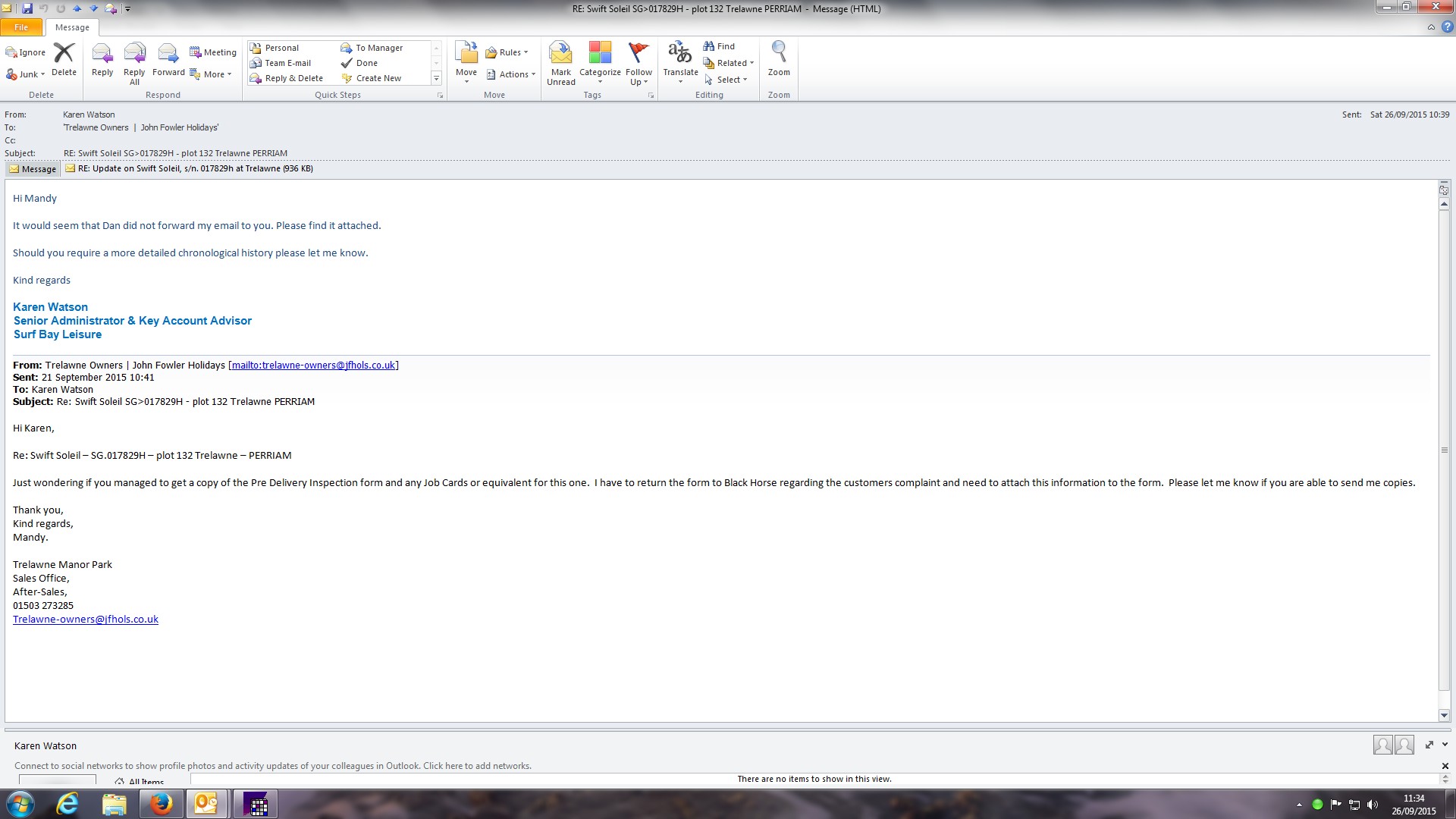1456x819 pixels.
Task: Expand the Quick Steps gallery arrow
Action: [436, 78]
